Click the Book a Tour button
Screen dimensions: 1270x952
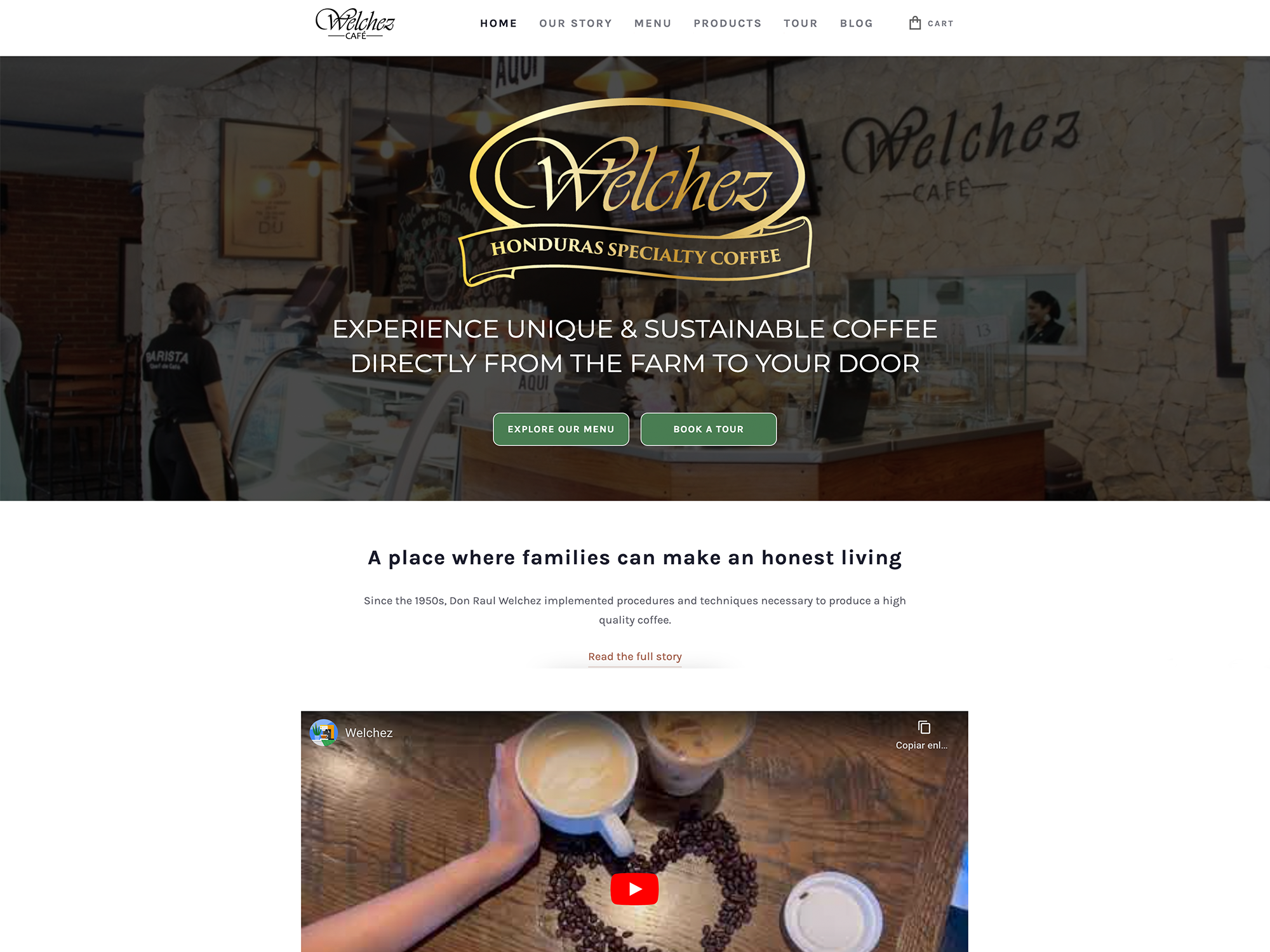708,429
